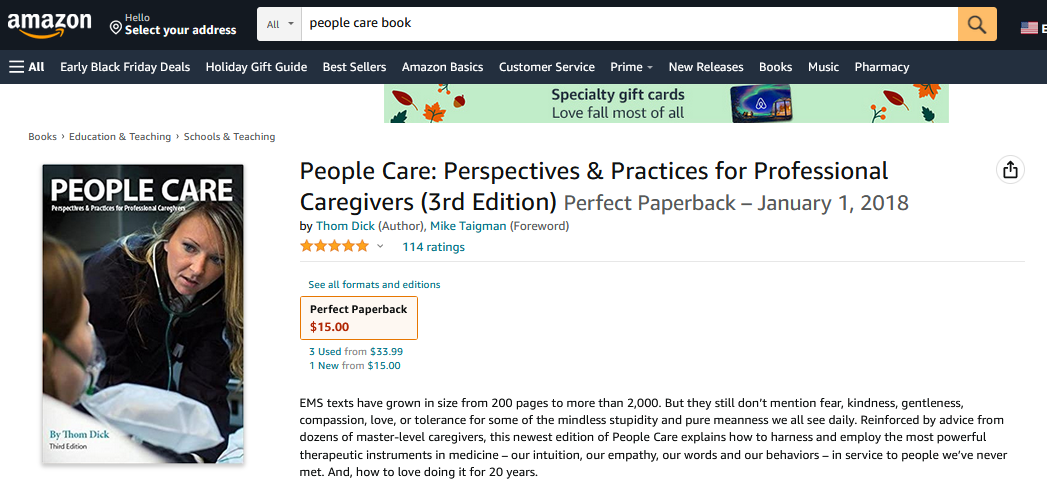
Task: Open the hamburger All menu
Action: (27, 67)
